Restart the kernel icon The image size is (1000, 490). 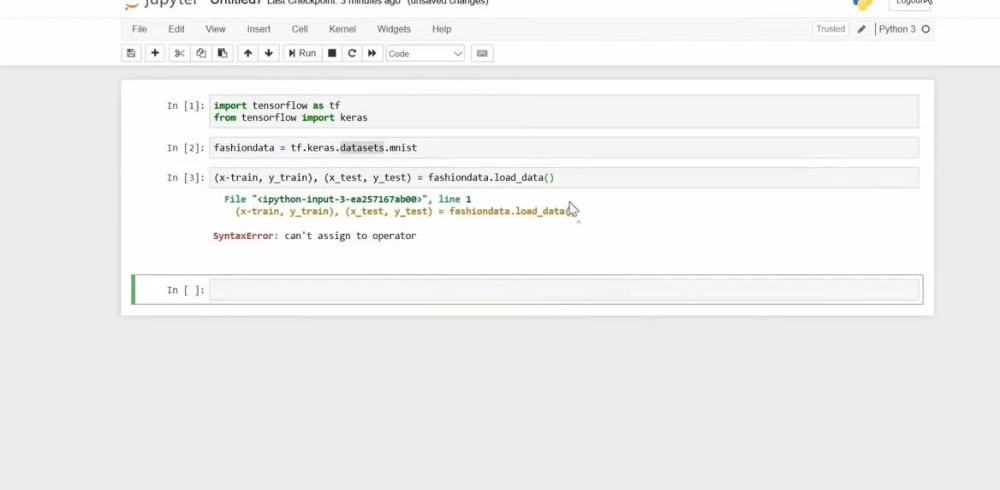click(x=351, y=54)
